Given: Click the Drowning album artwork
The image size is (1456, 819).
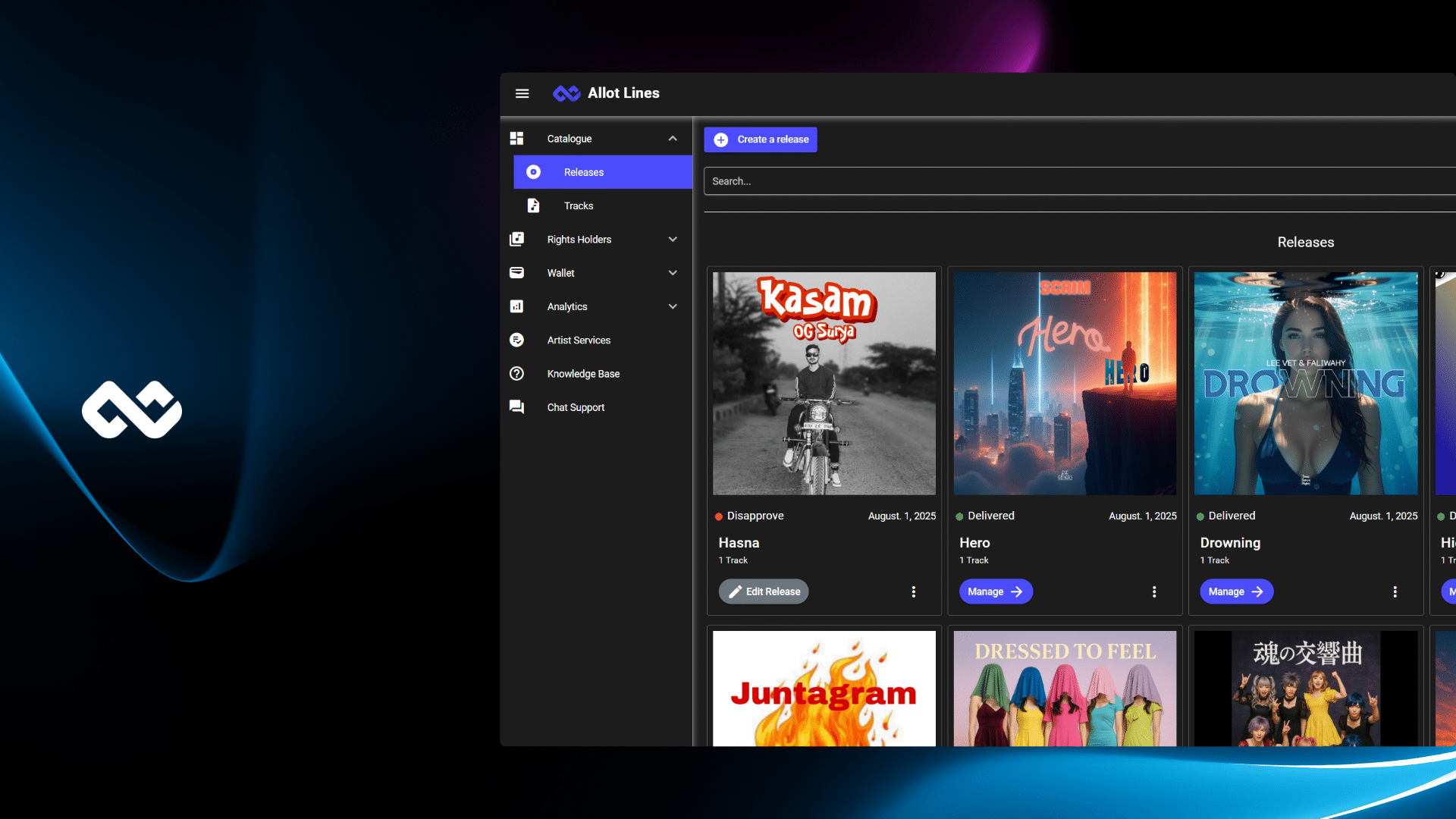Looking at the screenshot, I should point(1305,383).
